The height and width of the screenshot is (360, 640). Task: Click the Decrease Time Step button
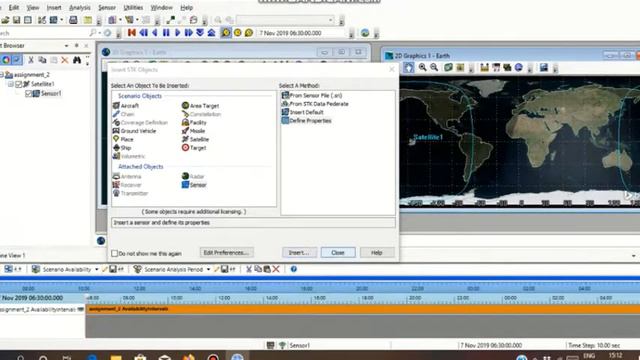[200, 33]
